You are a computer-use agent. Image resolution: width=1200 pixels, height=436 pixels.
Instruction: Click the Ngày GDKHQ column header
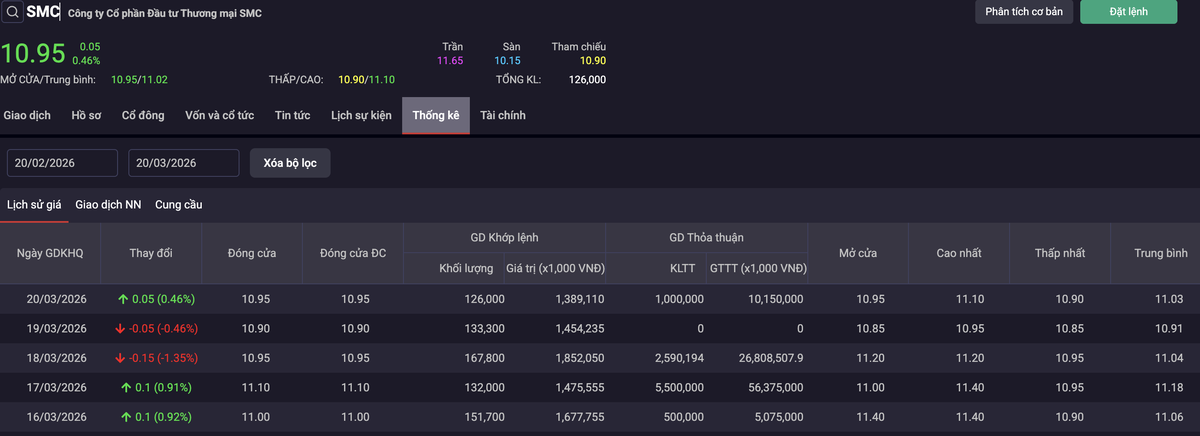[50, 253]
